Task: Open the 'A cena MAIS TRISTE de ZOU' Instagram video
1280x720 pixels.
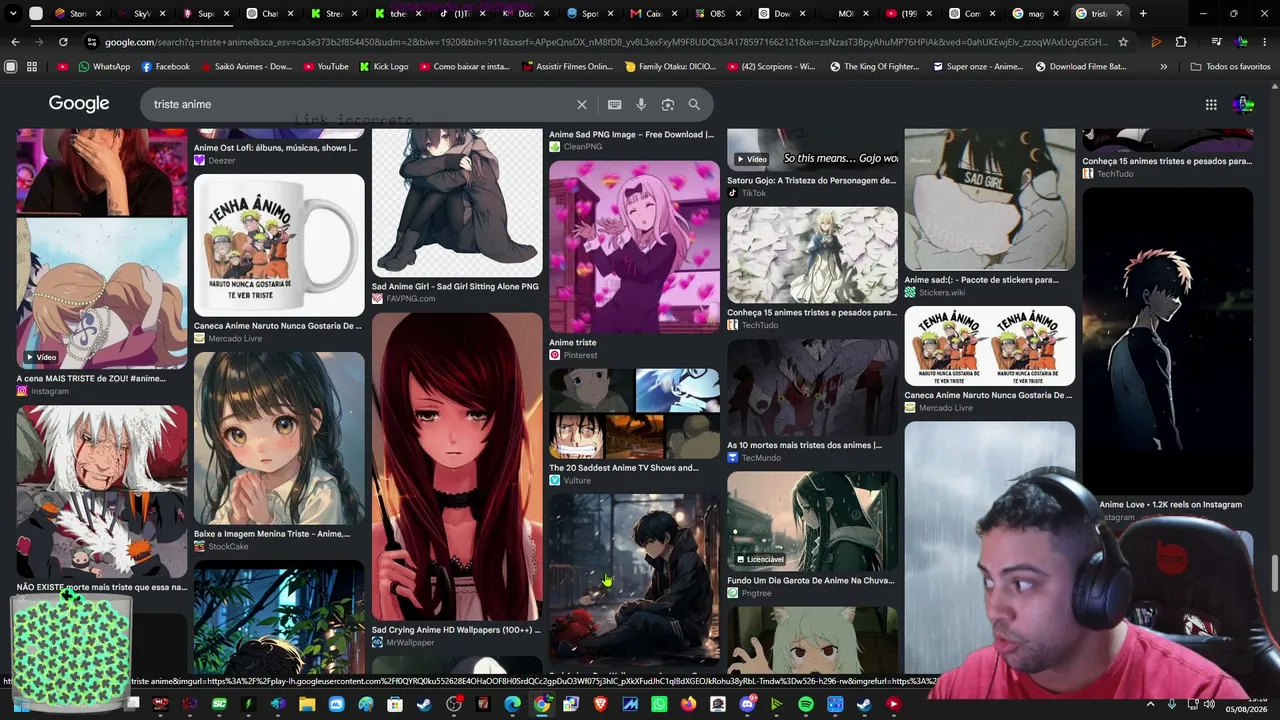Action: point(102,293)
